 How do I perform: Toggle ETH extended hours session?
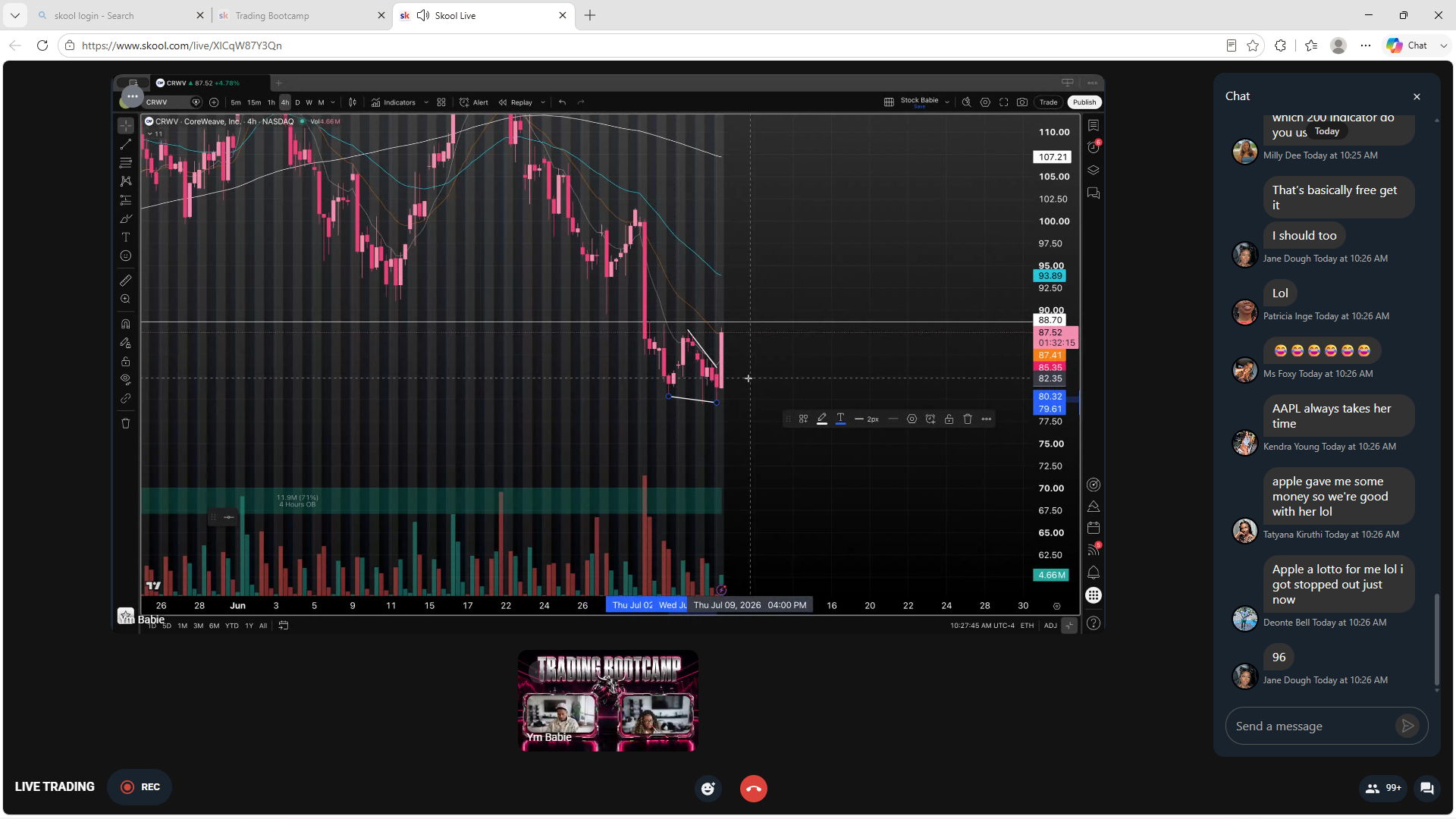pyautogui.click(x=1027, y=626)
